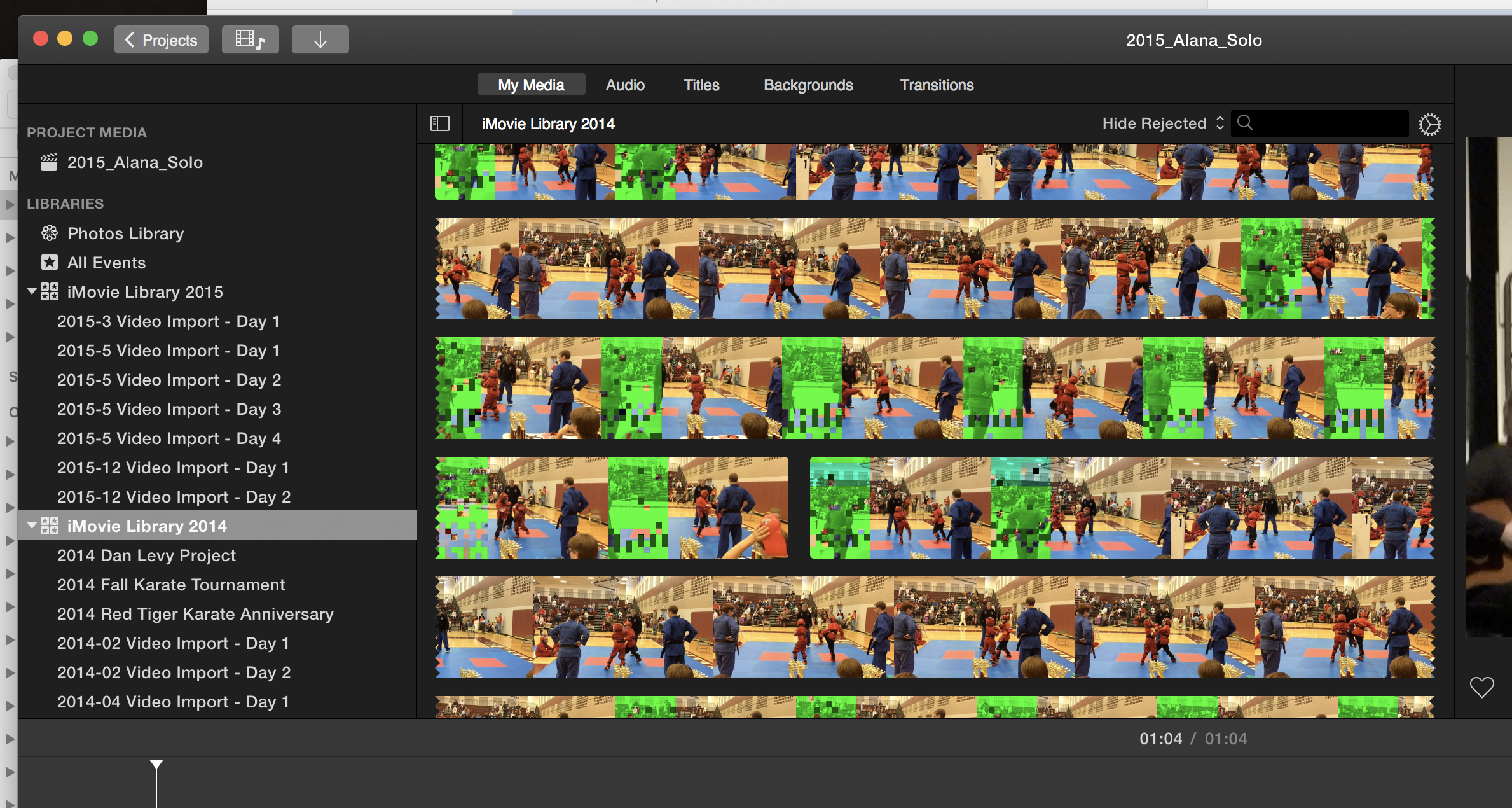This screenshot has height=808, width=1512.
Task: Go back to Projects
Action: click(161, 40)
